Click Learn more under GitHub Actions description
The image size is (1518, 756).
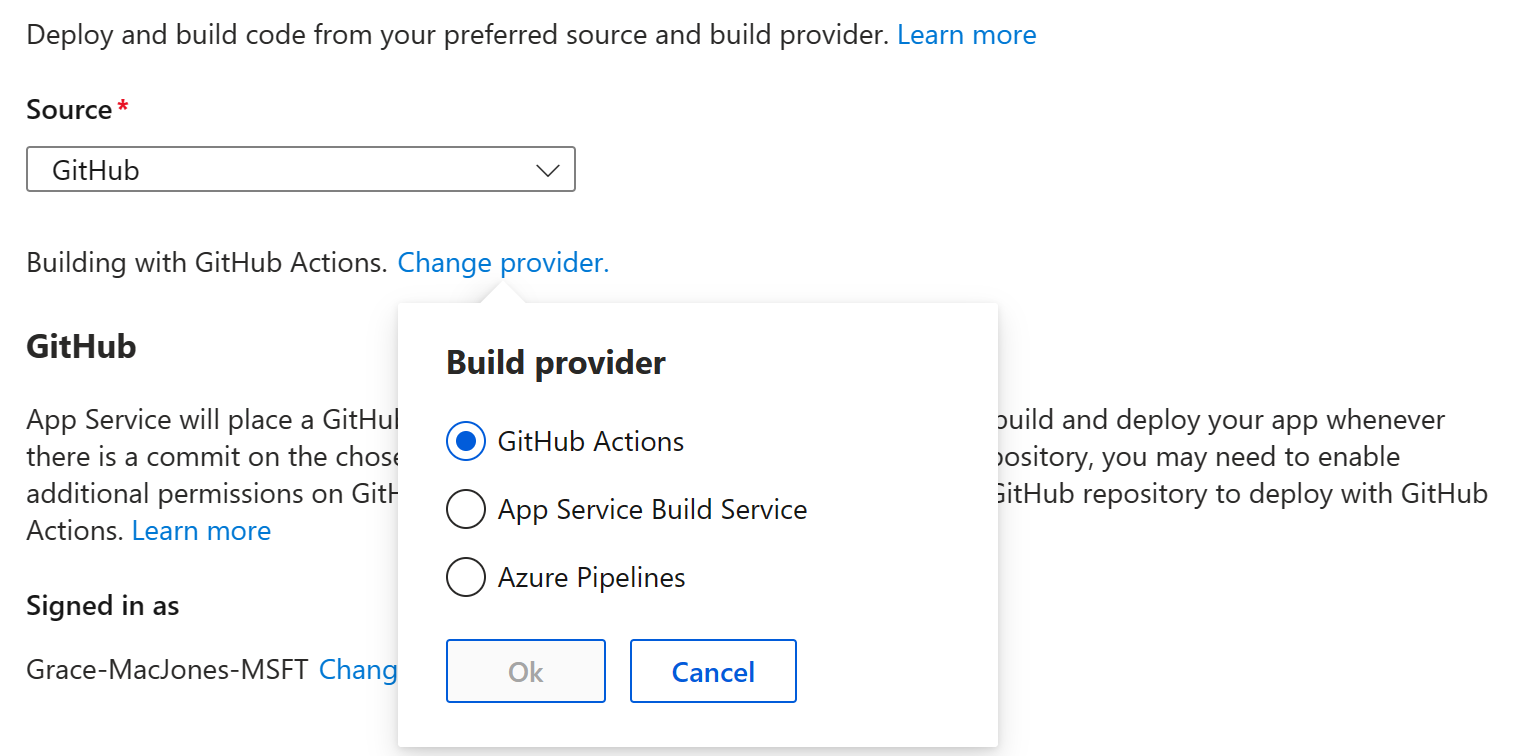[201, 530]
